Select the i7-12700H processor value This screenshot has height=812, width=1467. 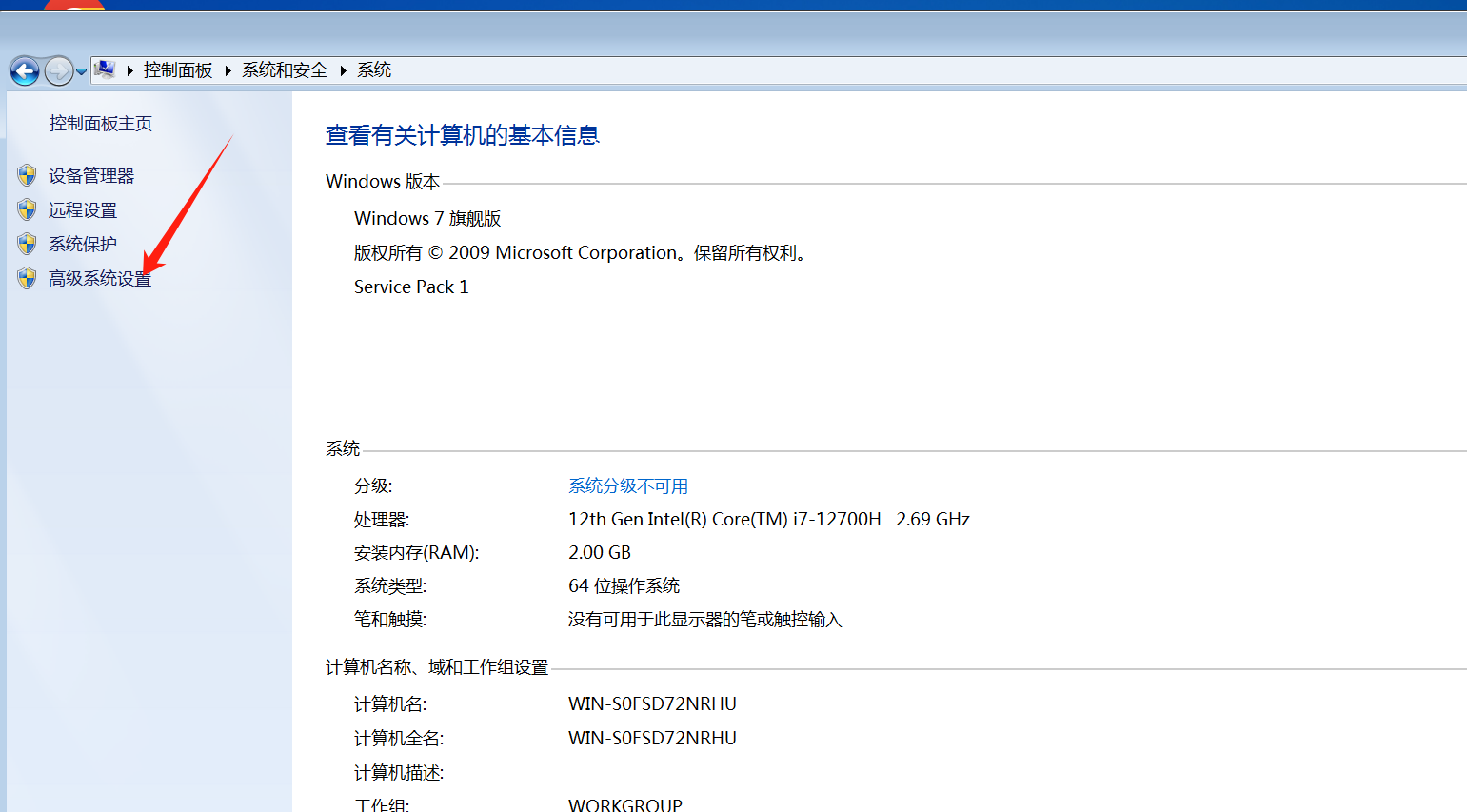click(769, 520)
